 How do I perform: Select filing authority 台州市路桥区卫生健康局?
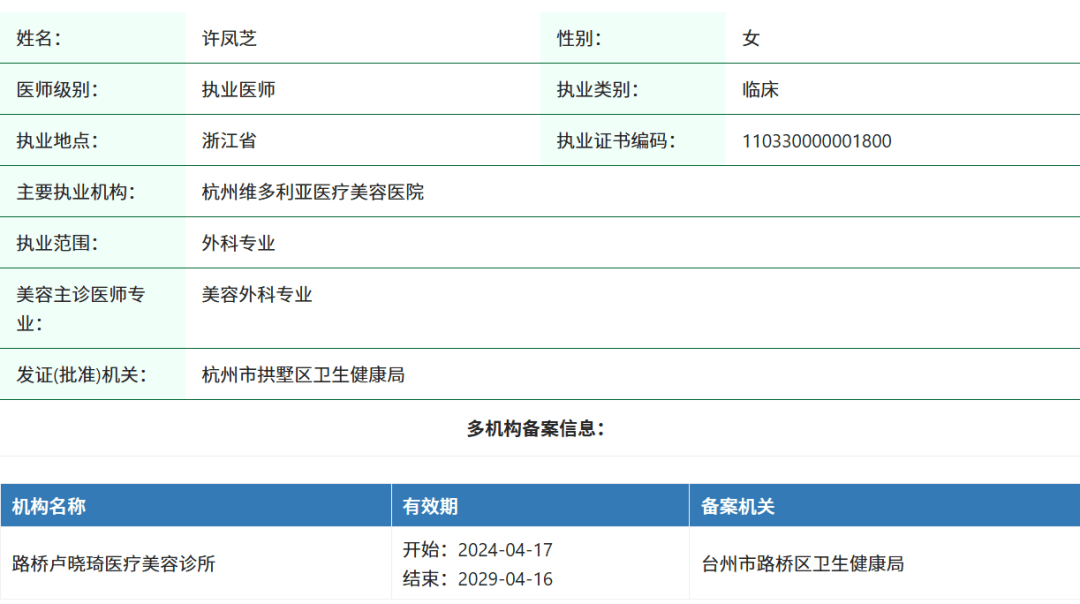[x=803, y=564]
